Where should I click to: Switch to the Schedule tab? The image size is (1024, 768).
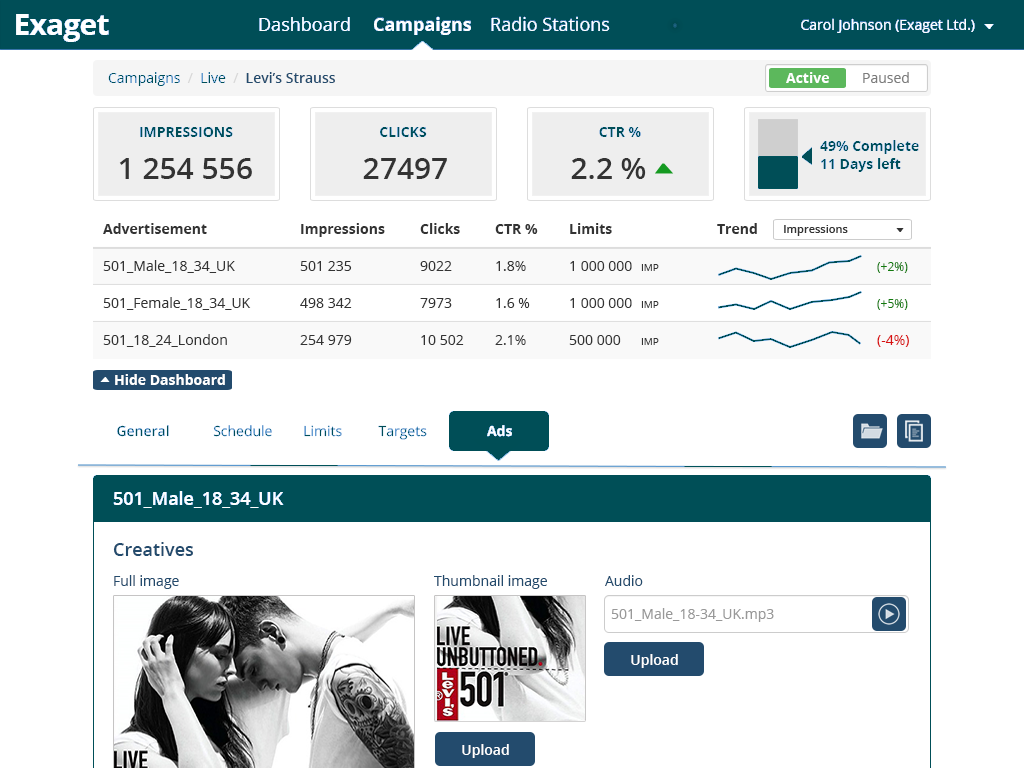[242, 431]
